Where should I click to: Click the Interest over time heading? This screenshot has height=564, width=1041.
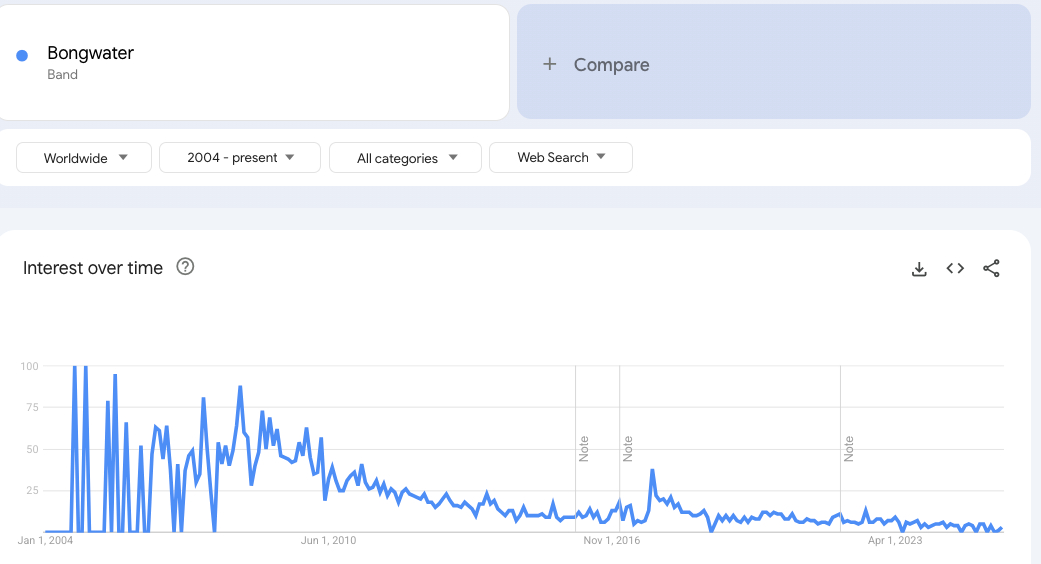[x=93, y=268]
